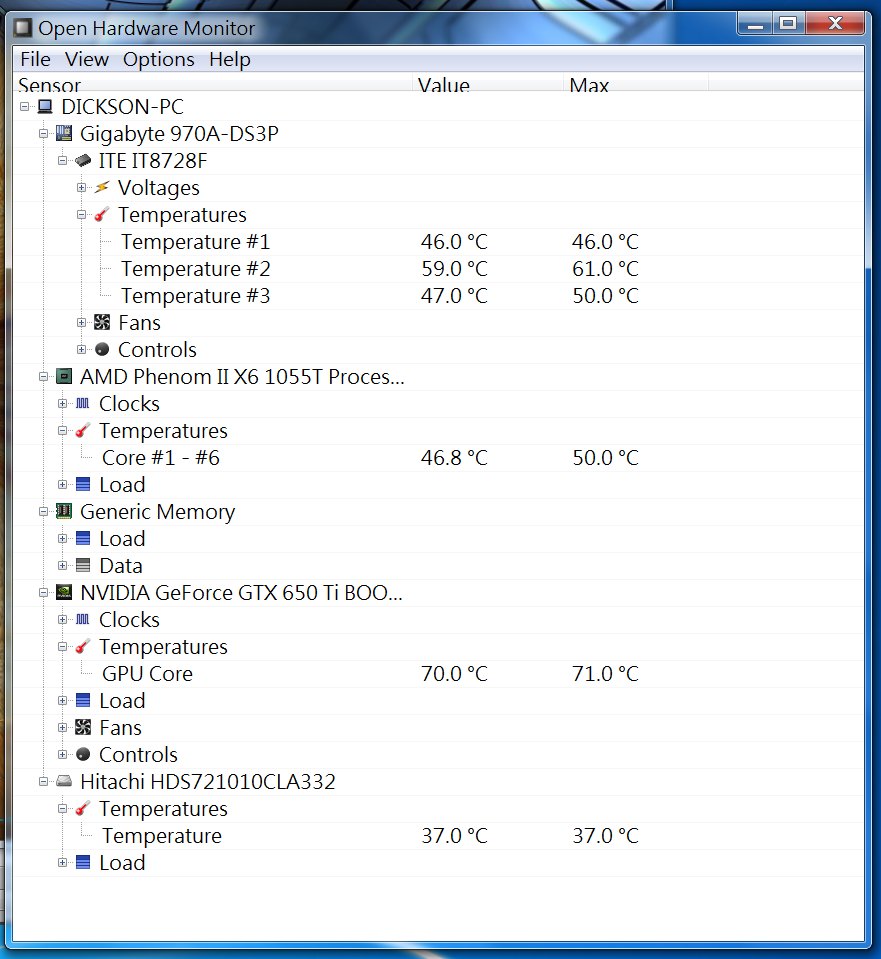The image size is (881, 959).
Task: Click the thermometer icon under ITE IT8728F
Action: click(102, 214)
